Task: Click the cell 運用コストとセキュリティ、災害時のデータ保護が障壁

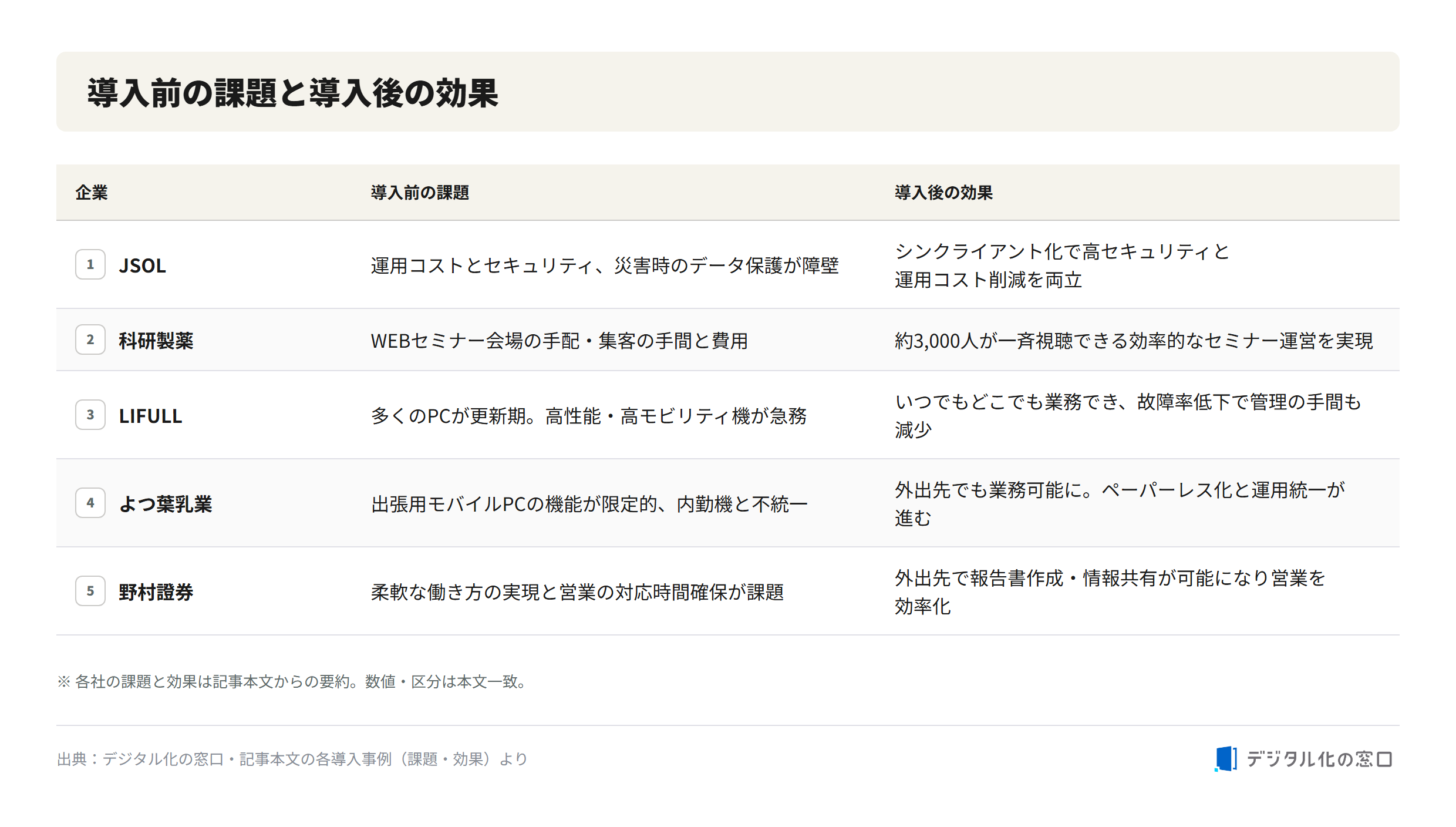Action: pos(605,265)
